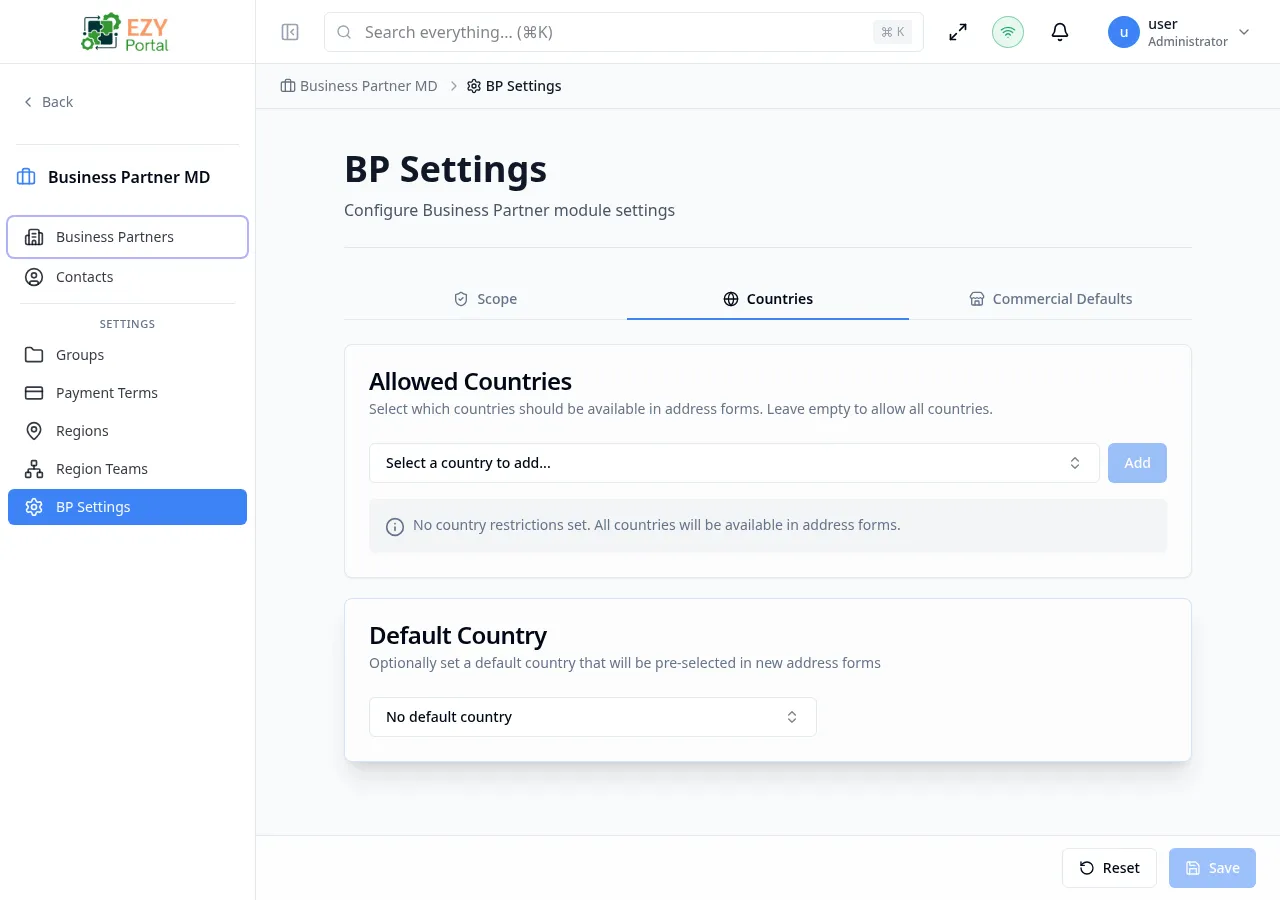Viewport: 1280px width, 900px height.
Task: Click the Reset button
Action: tap(1109, 868)
